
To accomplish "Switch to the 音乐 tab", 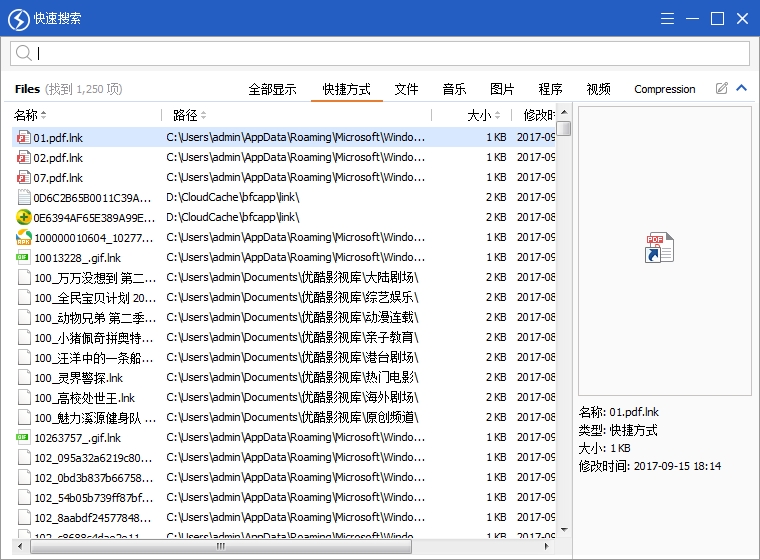I will [x=454, y=89].
